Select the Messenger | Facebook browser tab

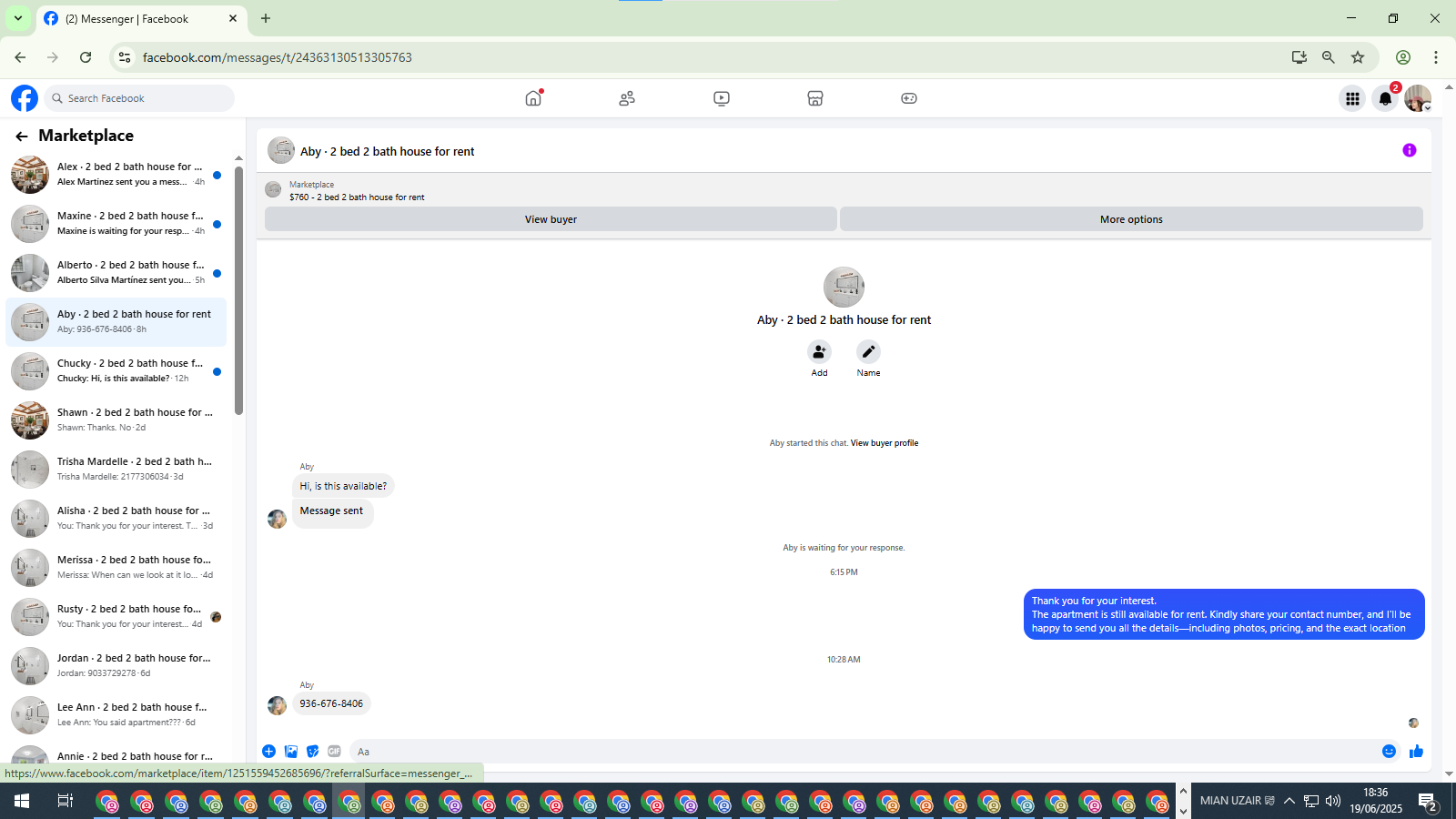141,19
